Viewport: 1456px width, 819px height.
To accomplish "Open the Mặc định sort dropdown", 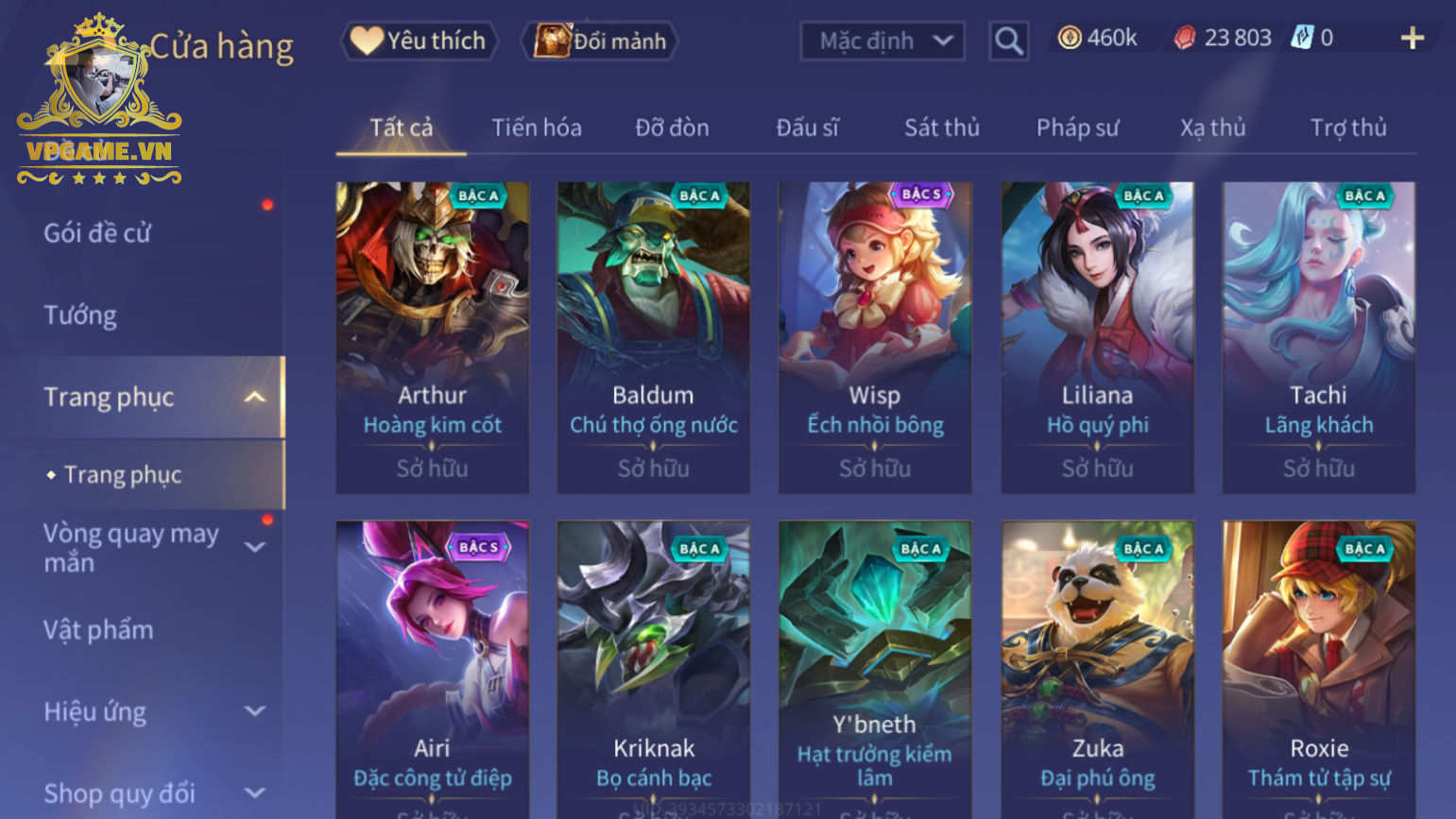I will 882,41.
